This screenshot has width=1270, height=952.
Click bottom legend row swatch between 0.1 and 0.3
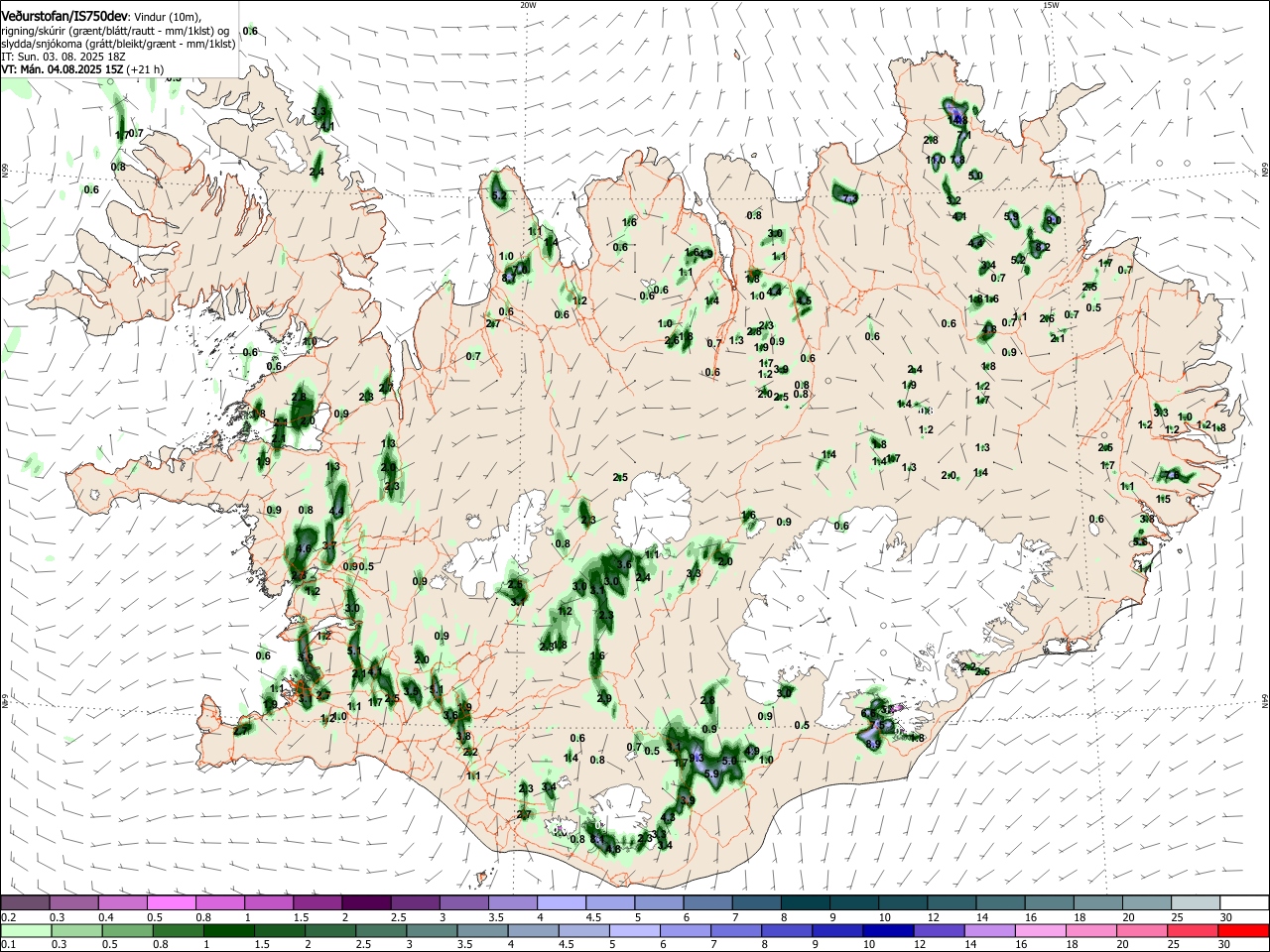(x=25, y=931)
